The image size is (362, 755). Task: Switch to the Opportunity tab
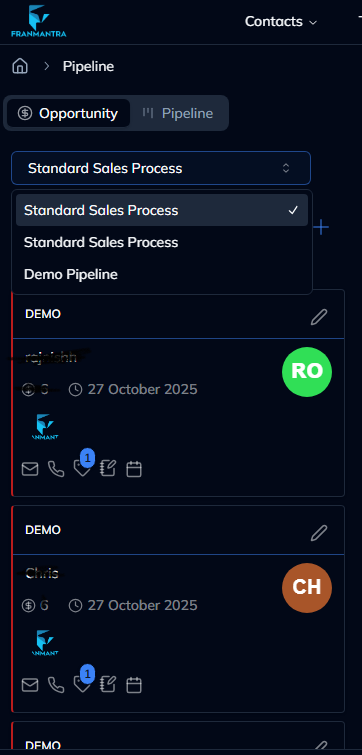(x=68, y=113)
